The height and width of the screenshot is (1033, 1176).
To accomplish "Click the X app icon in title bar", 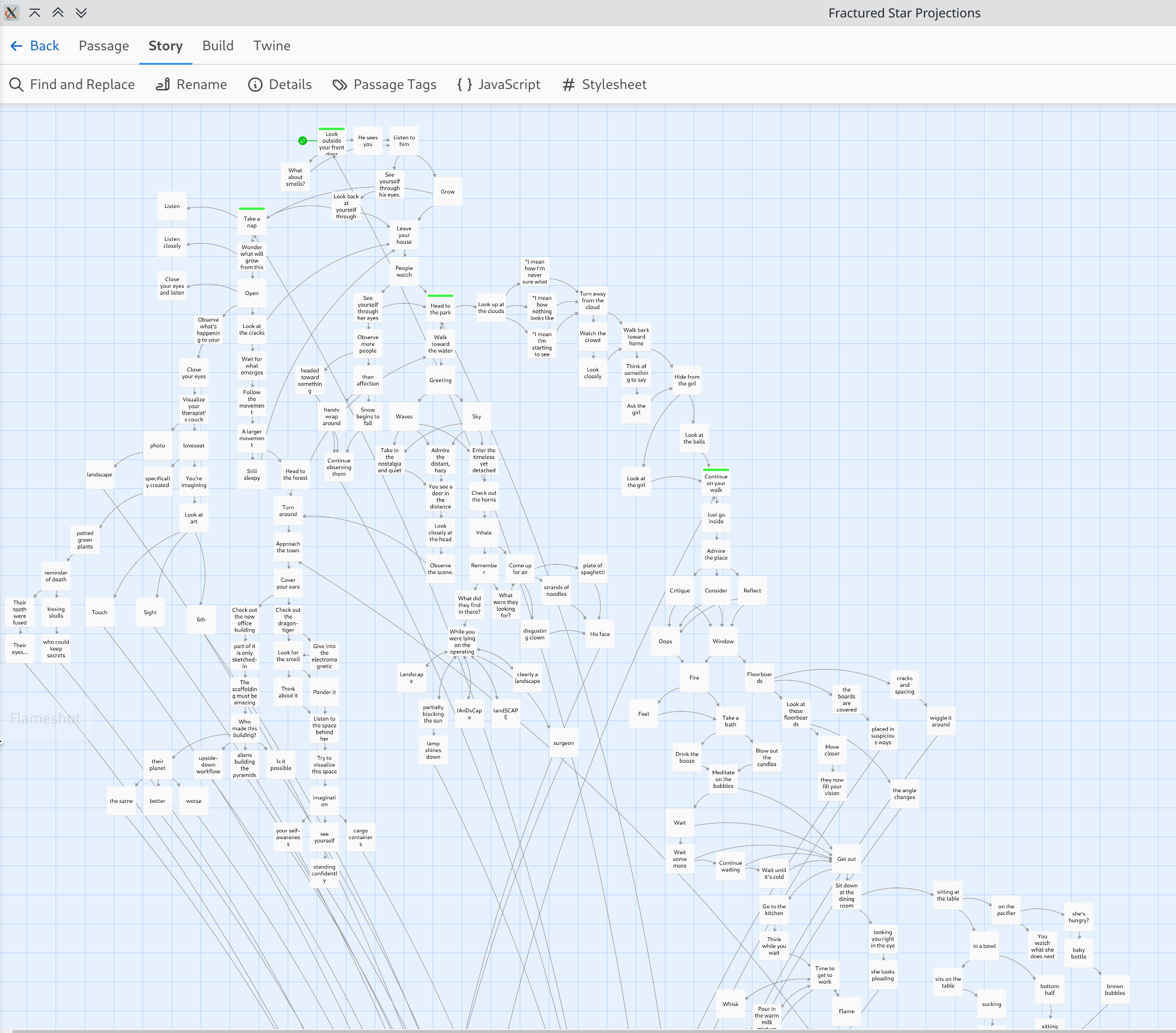I will pos(11,13).
